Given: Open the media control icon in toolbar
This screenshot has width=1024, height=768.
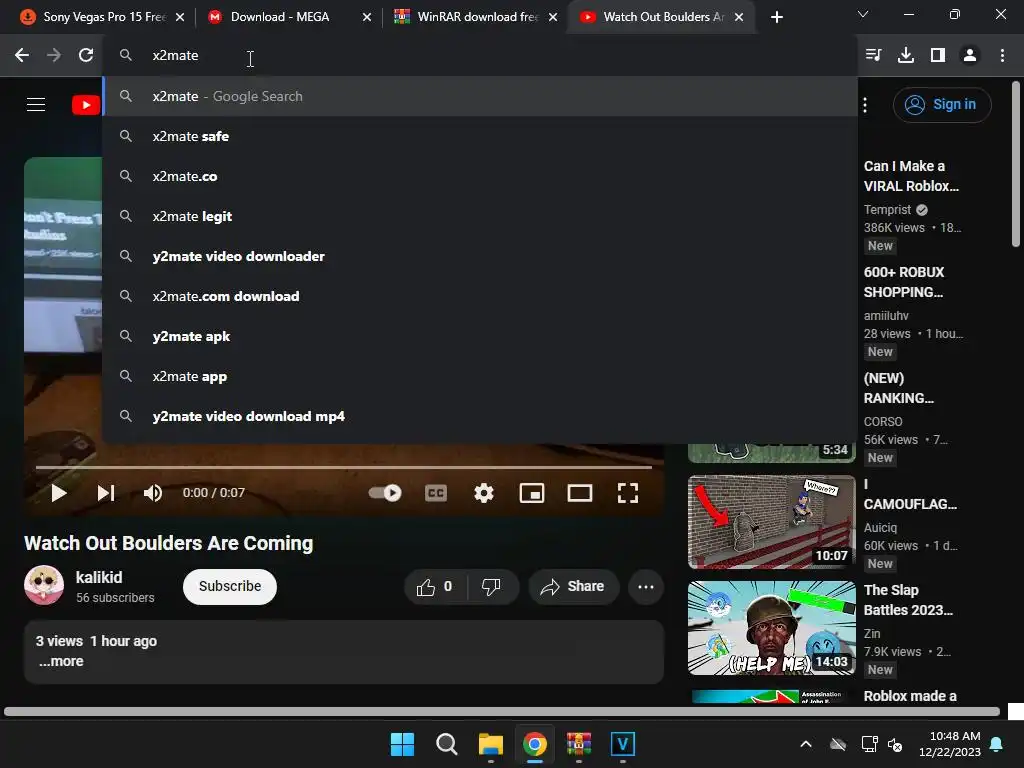Looking at the screenshot, I should (x=873, y=56).
